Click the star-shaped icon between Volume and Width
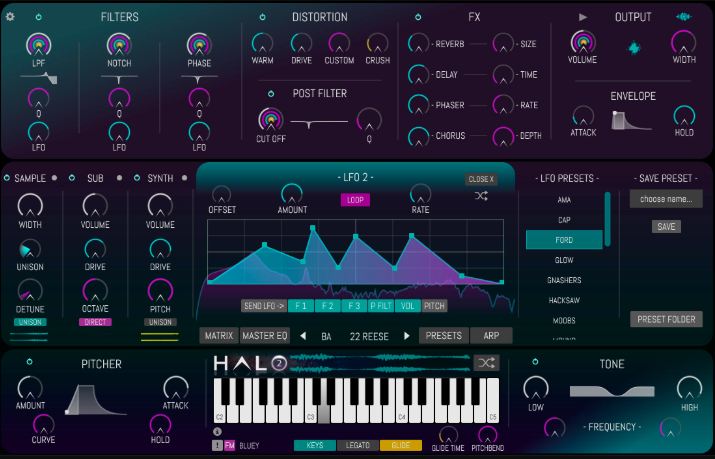 point(634,48)
